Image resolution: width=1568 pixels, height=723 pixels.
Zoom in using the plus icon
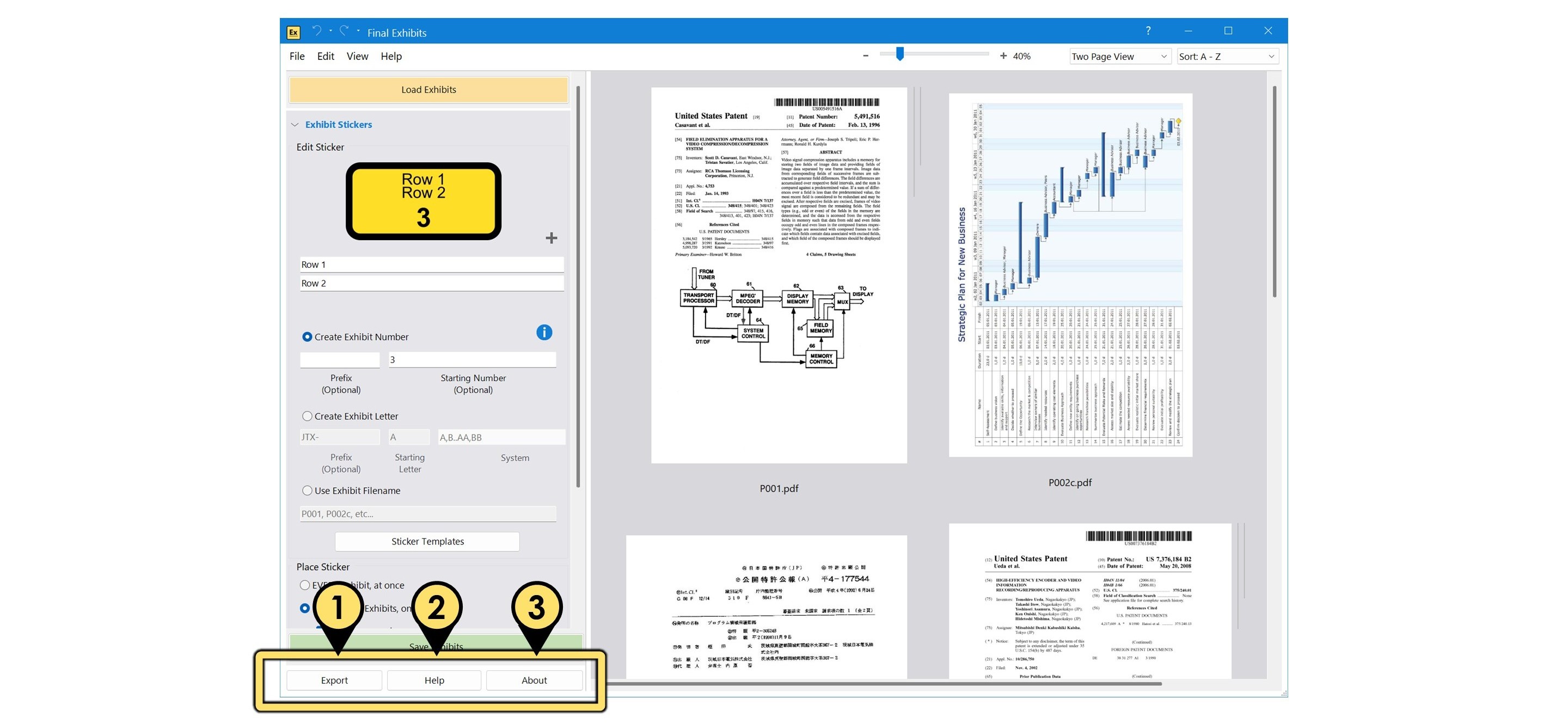(1003, 56)
